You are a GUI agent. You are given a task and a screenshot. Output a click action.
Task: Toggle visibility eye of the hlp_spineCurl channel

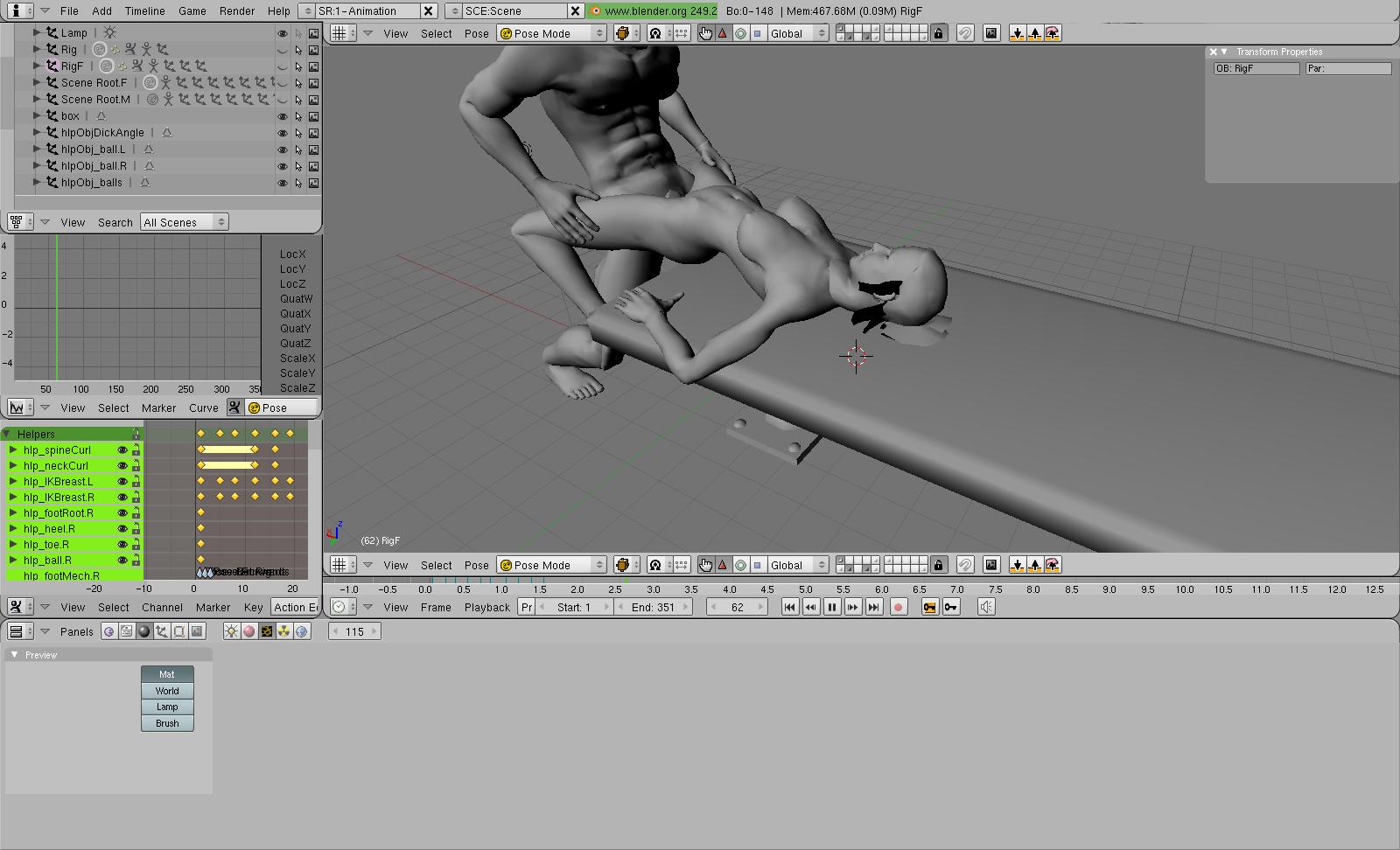(122, 450)
